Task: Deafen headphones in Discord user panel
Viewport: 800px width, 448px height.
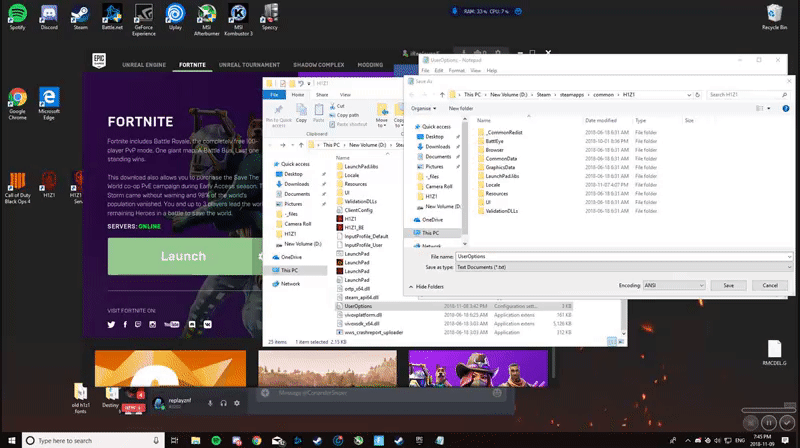Action: [x=223, y=403]
